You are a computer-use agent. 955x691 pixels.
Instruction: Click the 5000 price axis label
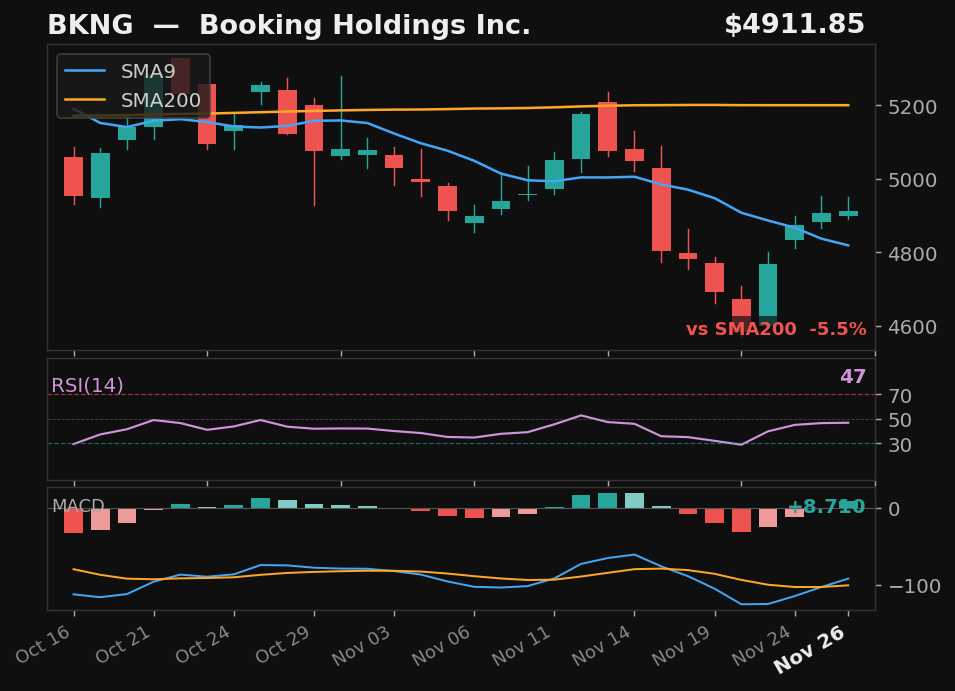[912, 180]
